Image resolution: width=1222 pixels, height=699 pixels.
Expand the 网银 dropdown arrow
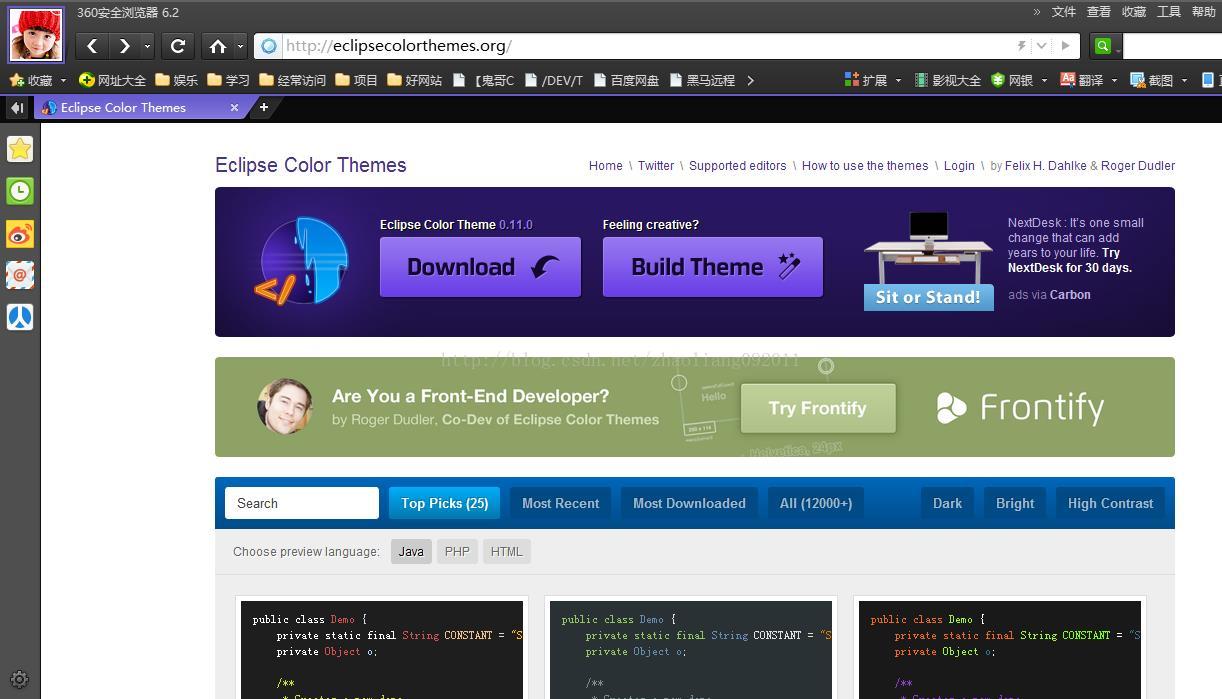click(x=1044, y=80)
